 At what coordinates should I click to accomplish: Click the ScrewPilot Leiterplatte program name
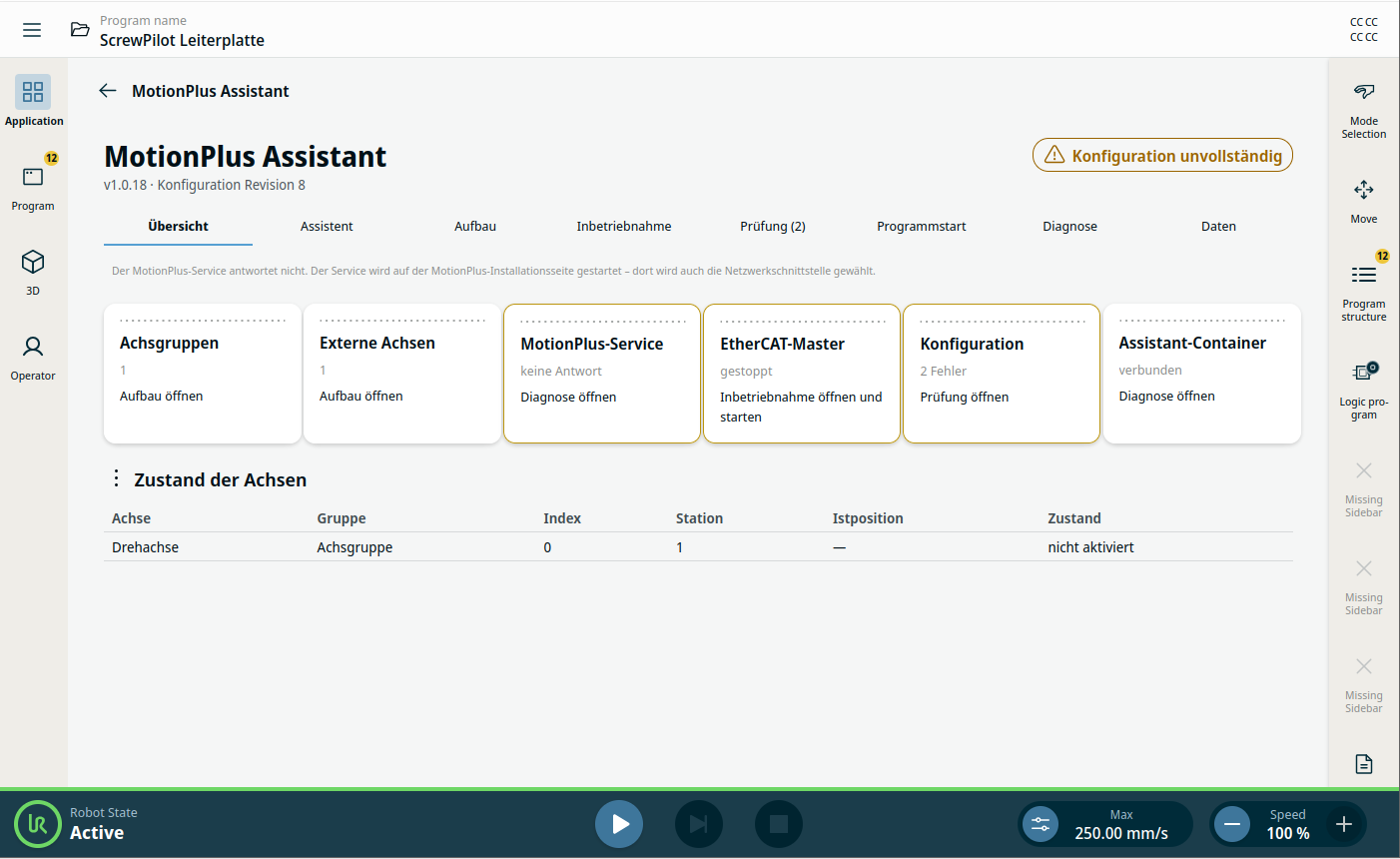coord(182,40)
